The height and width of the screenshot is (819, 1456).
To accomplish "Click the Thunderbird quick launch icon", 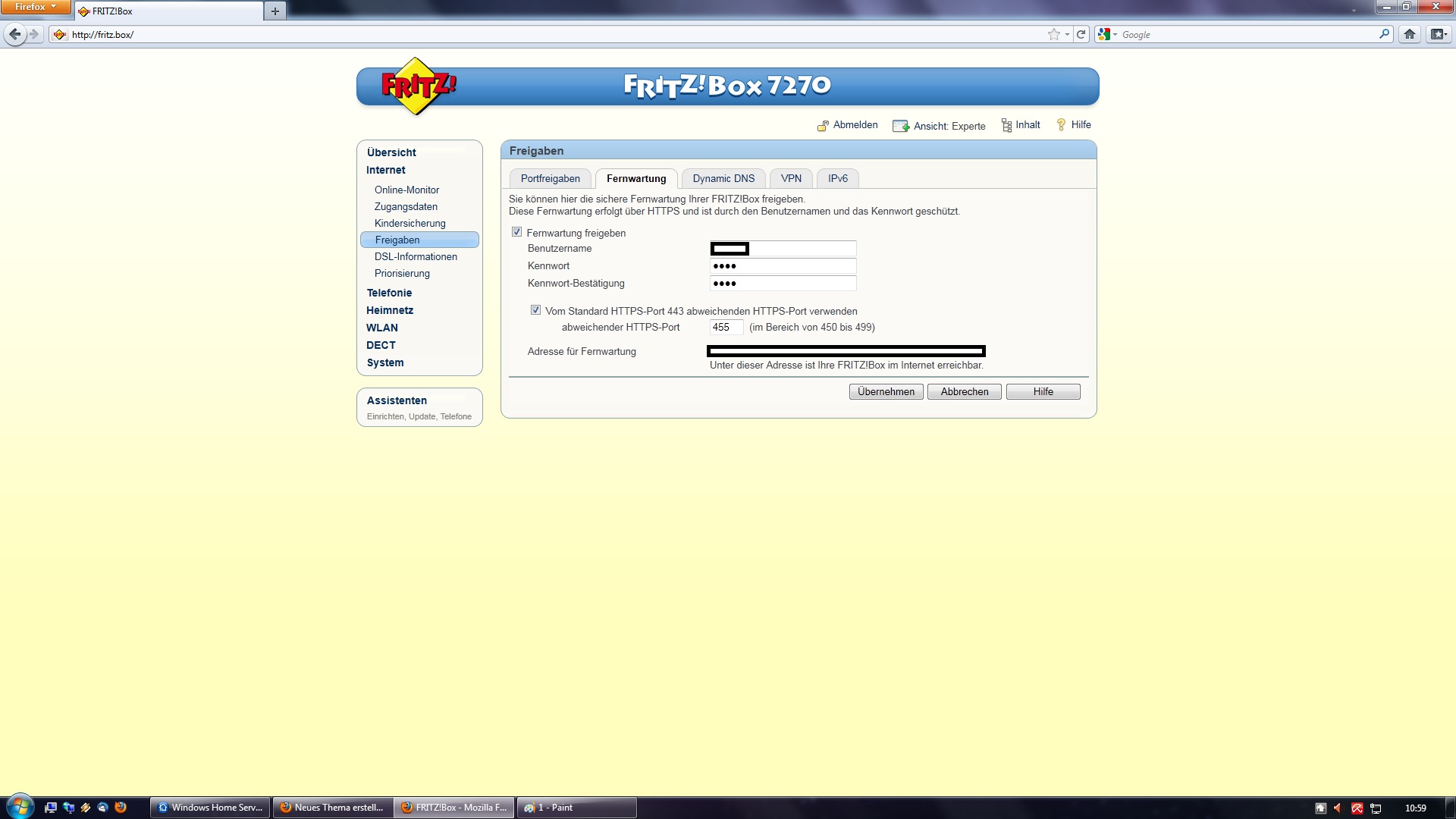I will [103, 808].
